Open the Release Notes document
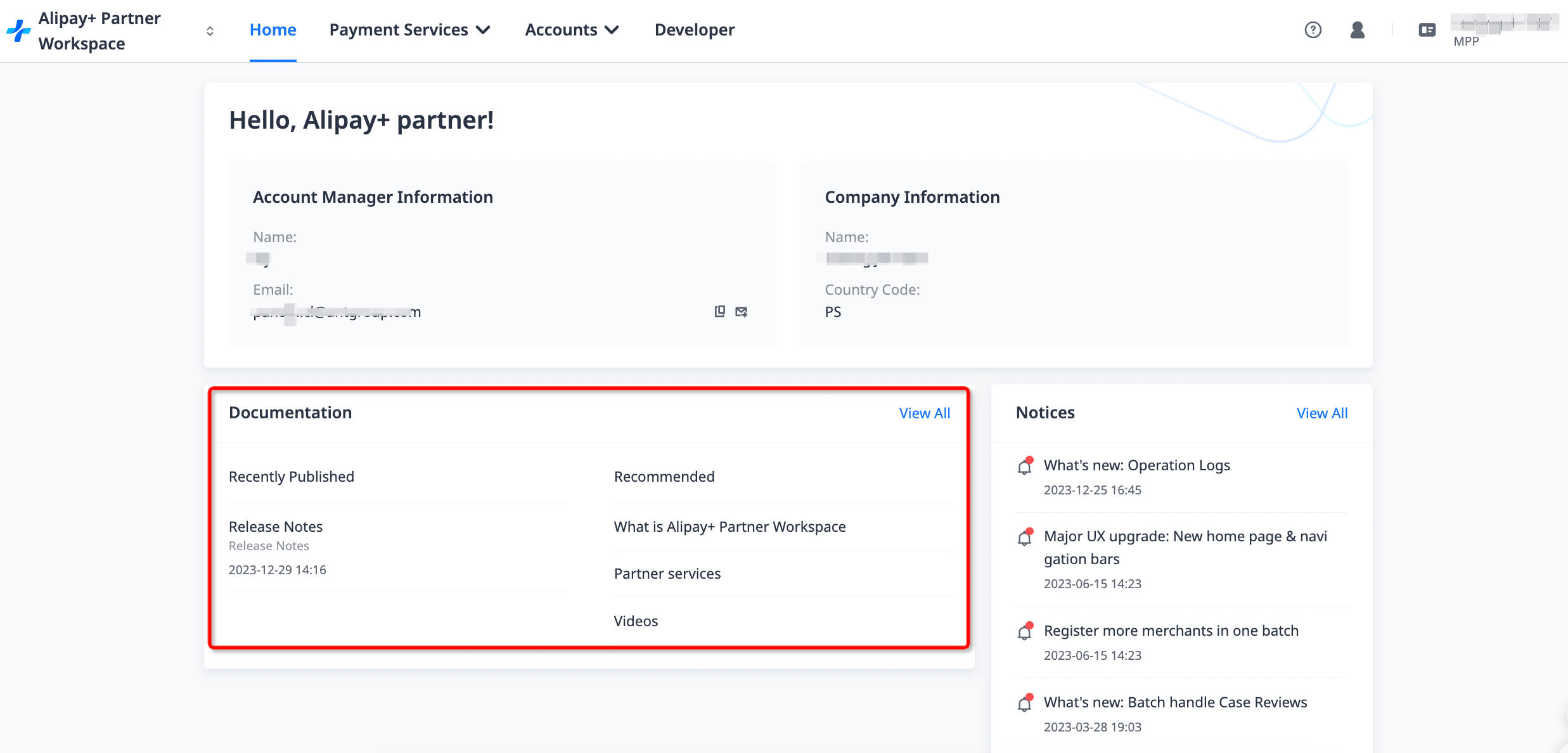The image size is (1568, 753). [x=276, y=527]
